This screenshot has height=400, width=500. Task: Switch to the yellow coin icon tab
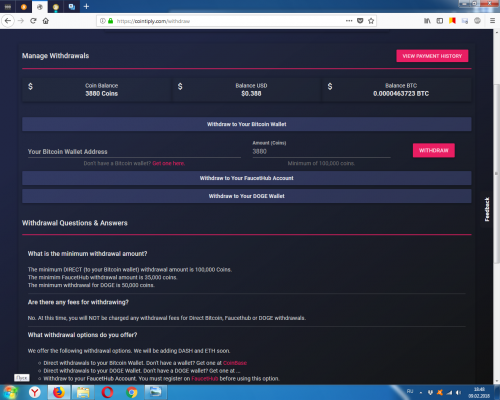tap(56, 7)
